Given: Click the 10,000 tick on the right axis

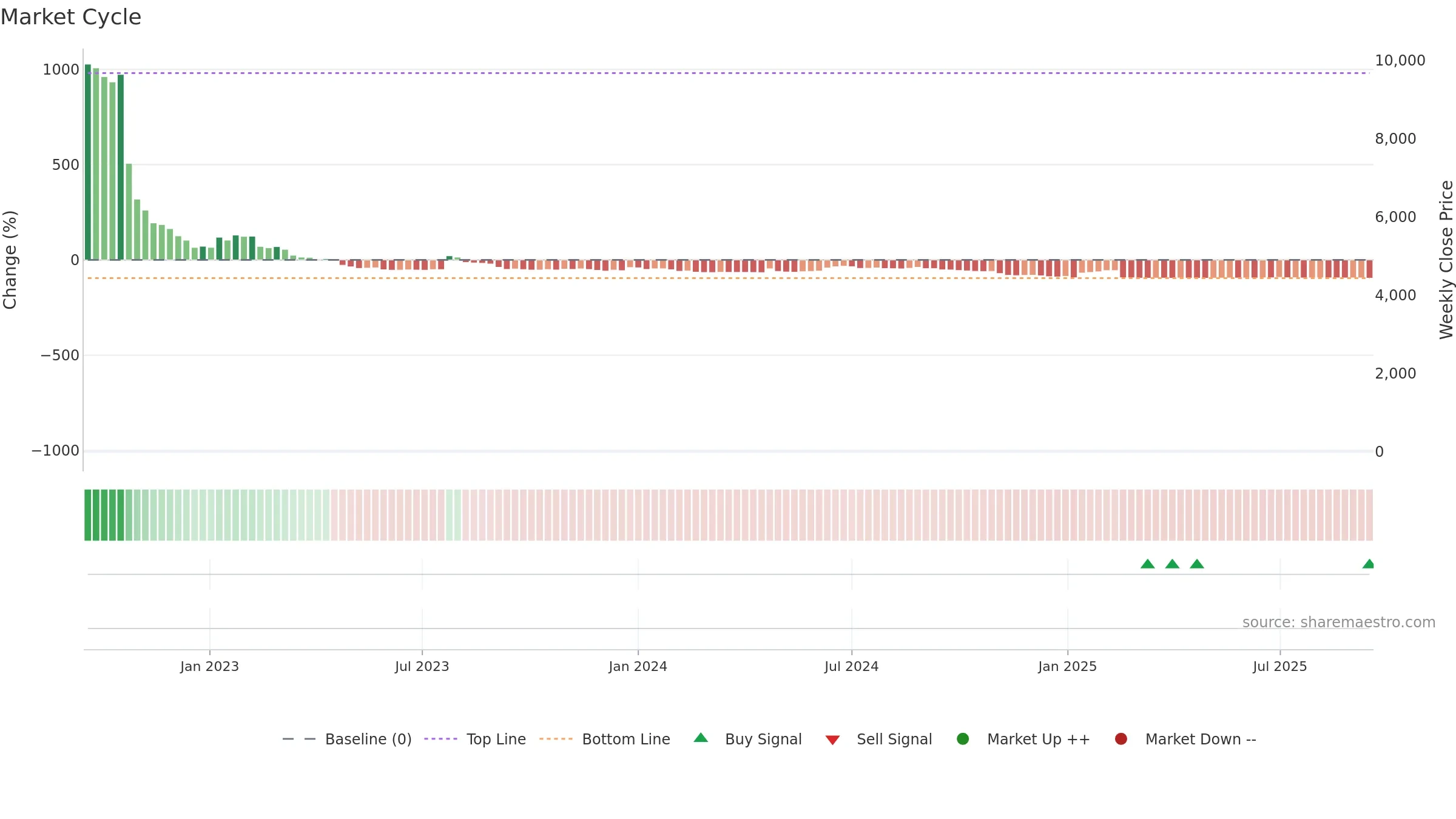Looking at the screenshot, I should 1400,61.
